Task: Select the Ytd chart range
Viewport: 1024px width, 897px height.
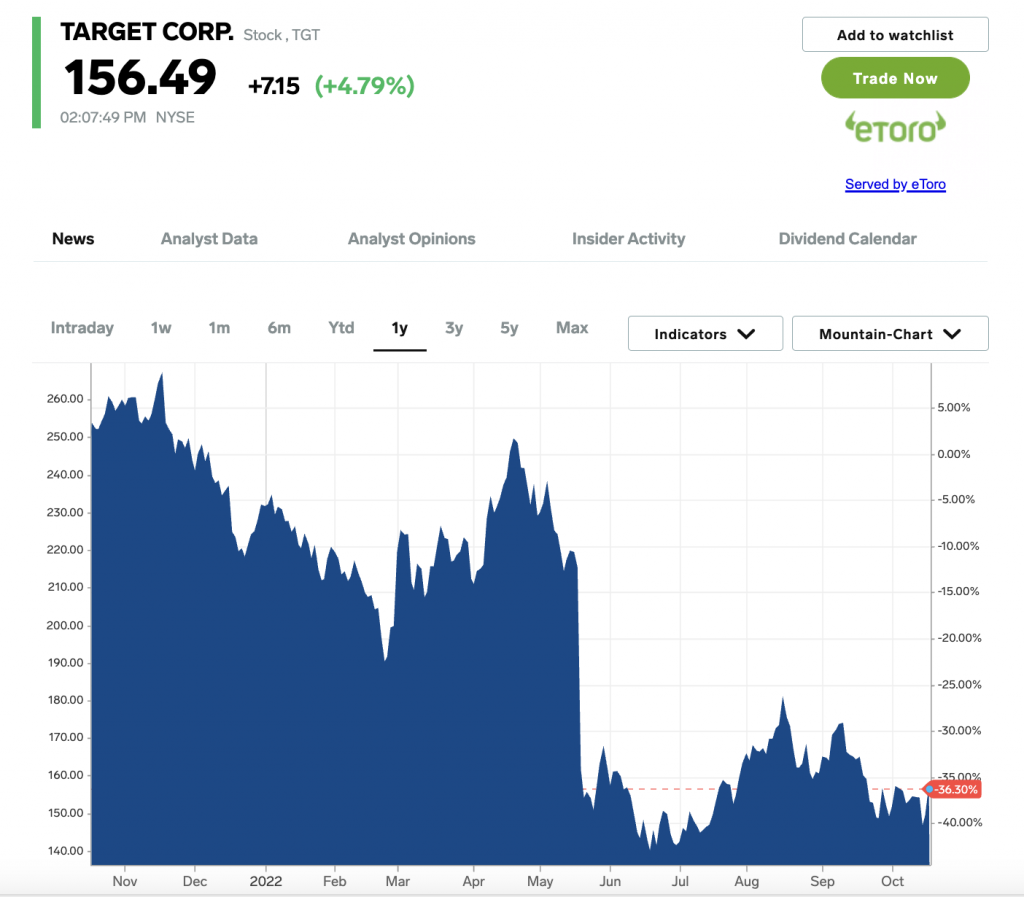Action: pos(341,328)
